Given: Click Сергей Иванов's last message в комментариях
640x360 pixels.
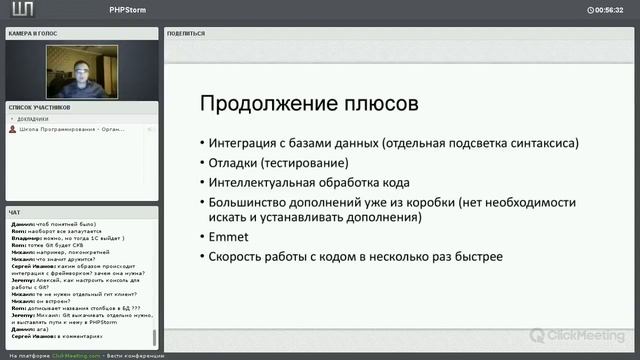Looking at the screenshot, I should (x=57, y=336).
